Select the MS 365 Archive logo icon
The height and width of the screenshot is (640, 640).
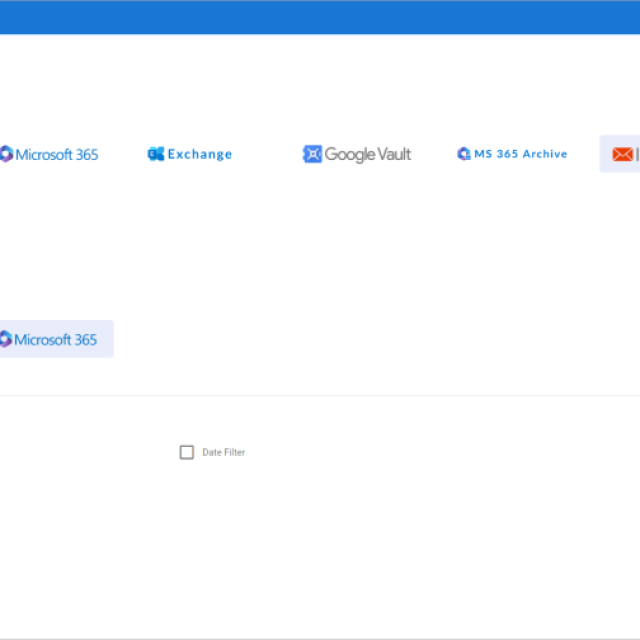pos(464,154)
